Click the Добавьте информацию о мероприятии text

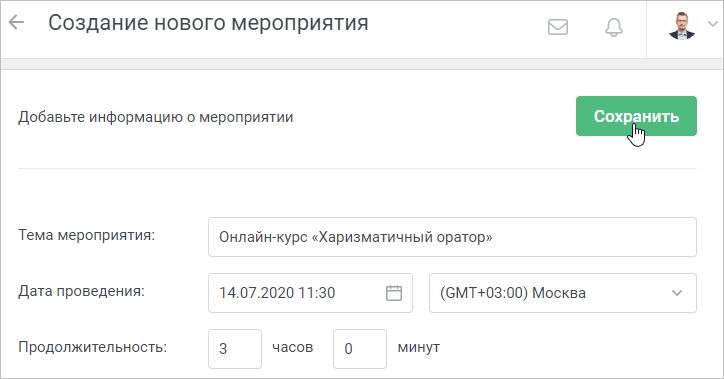pyautogui.click(x=156, y=117)
